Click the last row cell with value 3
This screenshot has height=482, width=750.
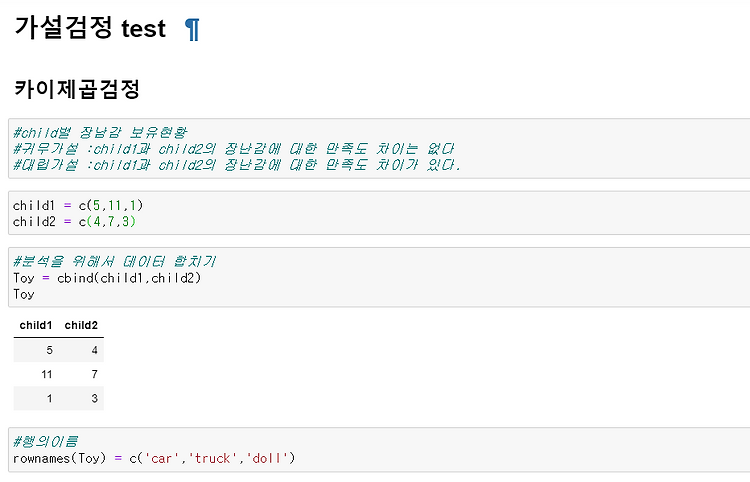[x=95, y=398]
